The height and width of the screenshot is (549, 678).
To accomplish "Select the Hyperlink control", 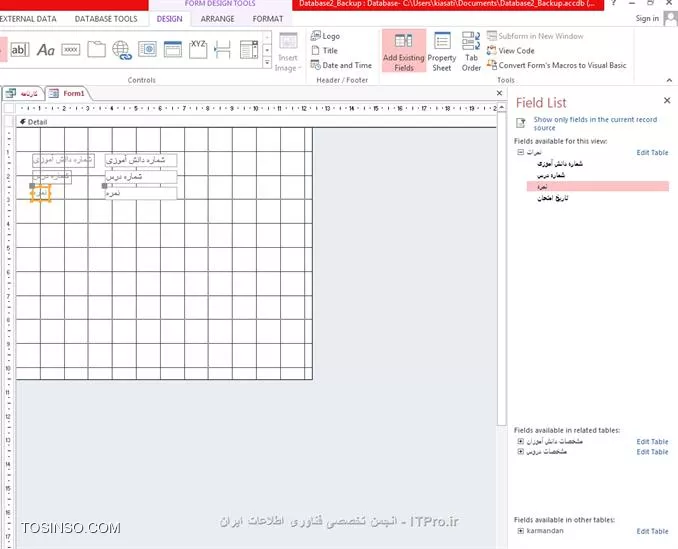I will (x=122, y=50).
